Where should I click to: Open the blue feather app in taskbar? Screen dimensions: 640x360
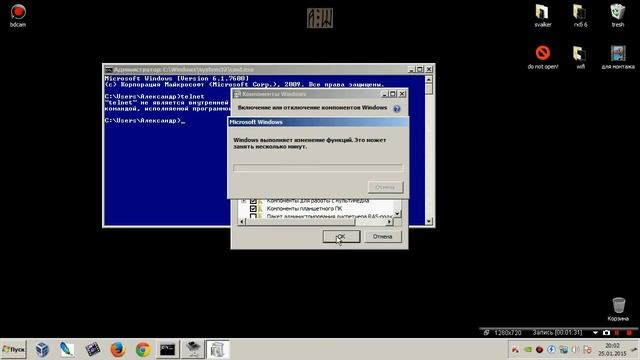67,349
